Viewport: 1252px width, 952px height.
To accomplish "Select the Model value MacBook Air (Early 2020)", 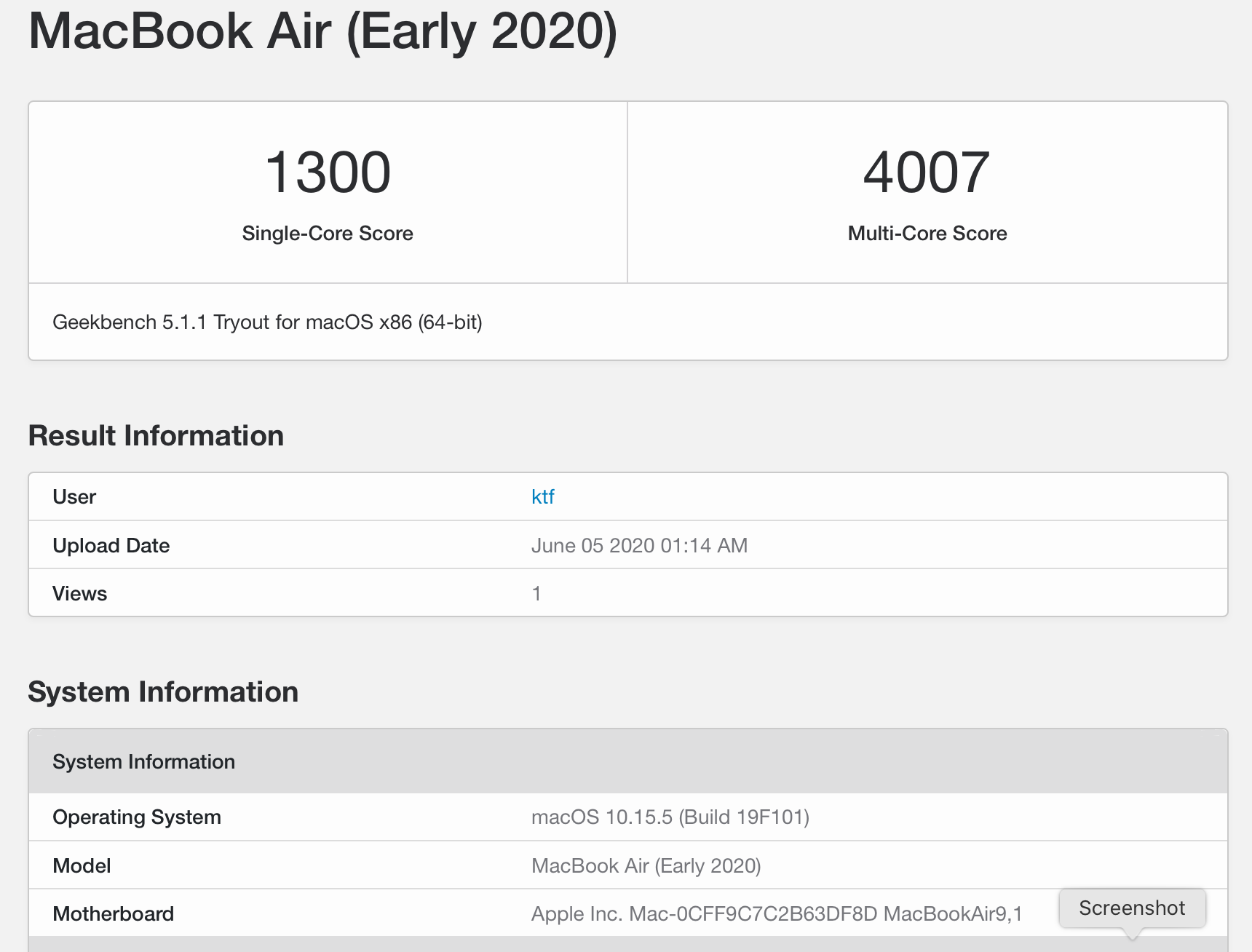I will point(646,865).
